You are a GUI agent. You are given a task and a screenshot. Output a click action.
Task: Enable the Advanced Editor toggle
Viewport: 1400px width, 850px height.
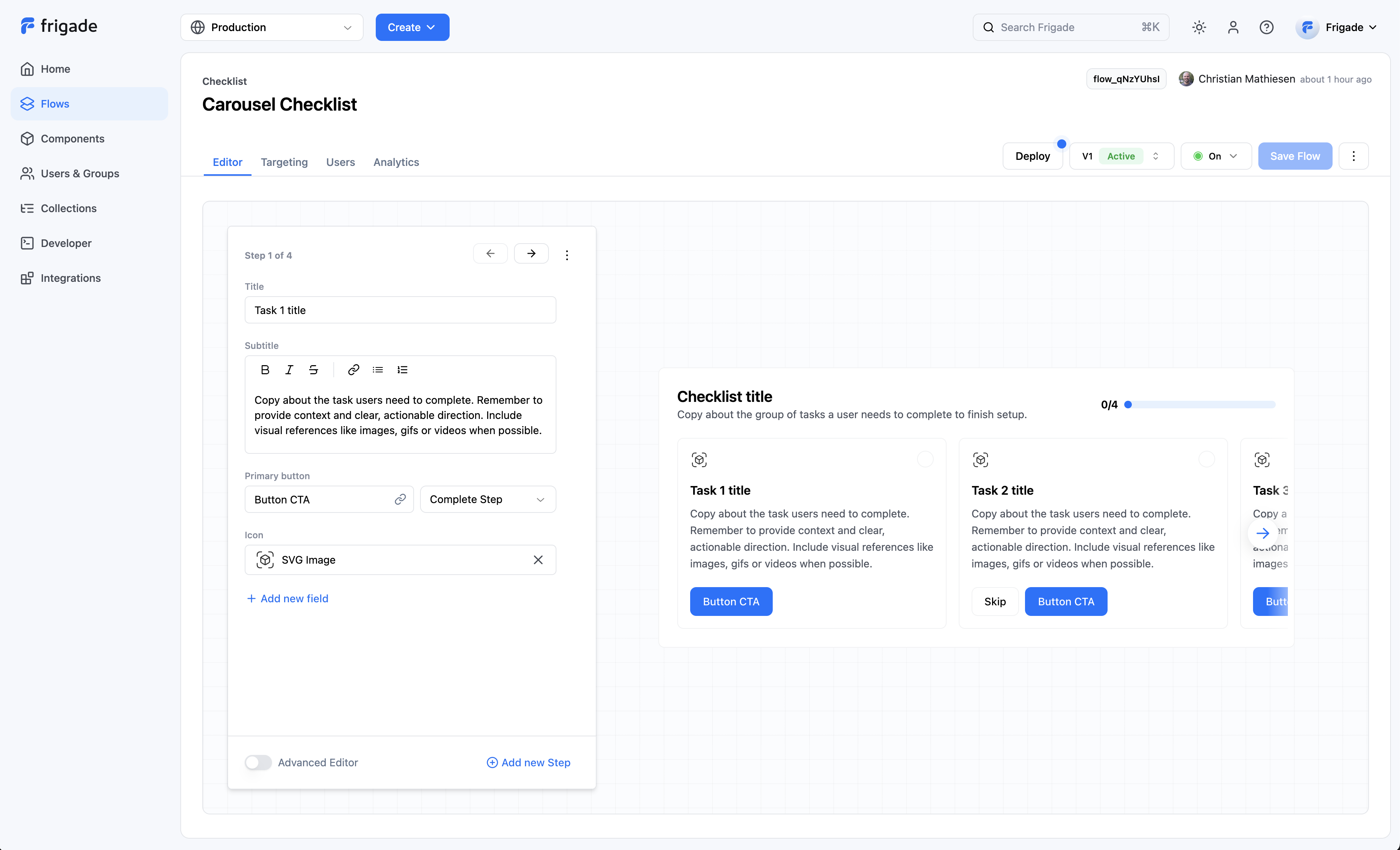click(x=258, y=762)
